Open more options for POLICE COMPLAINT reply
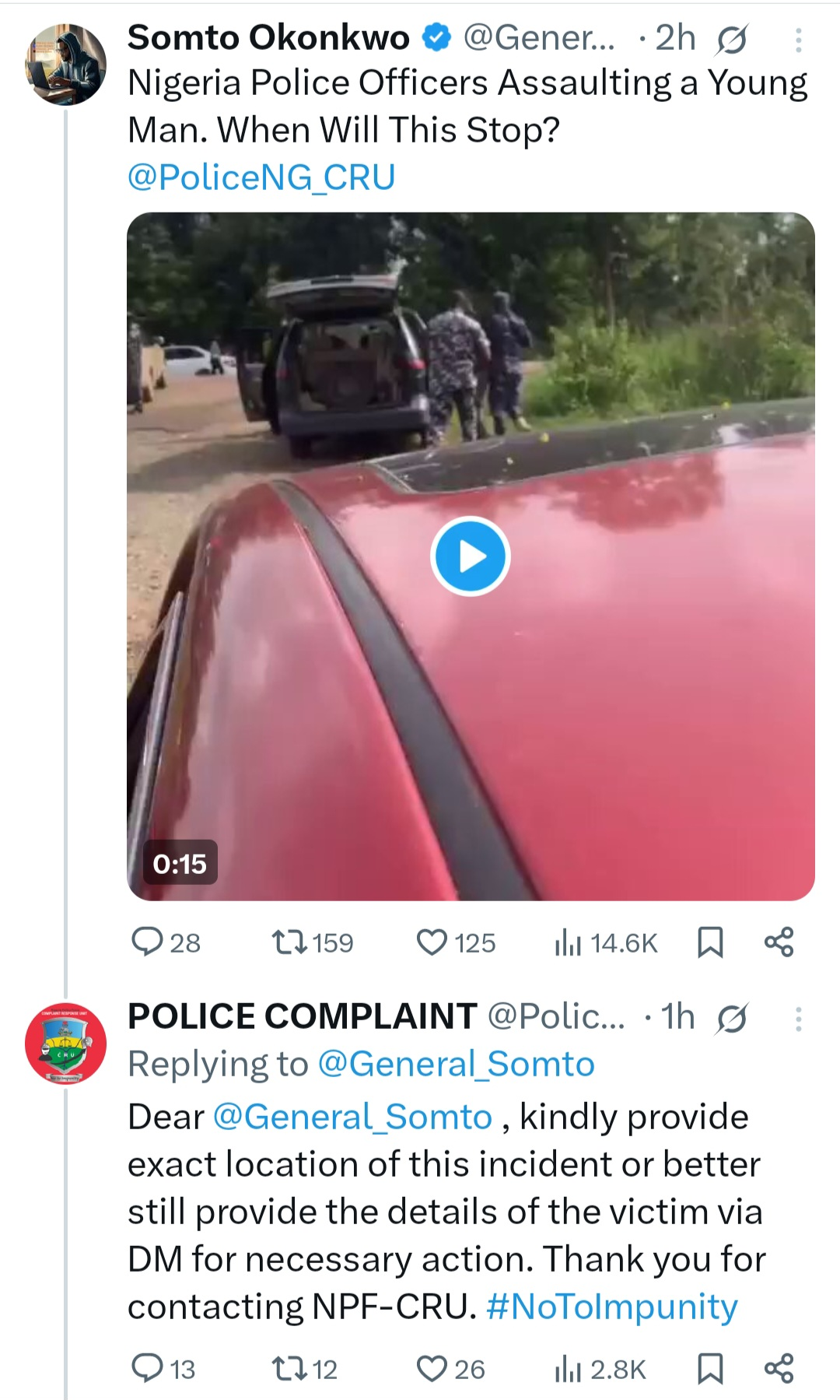The width and height of the screenshot is (840, 1400). click(x=798, y=1019)
